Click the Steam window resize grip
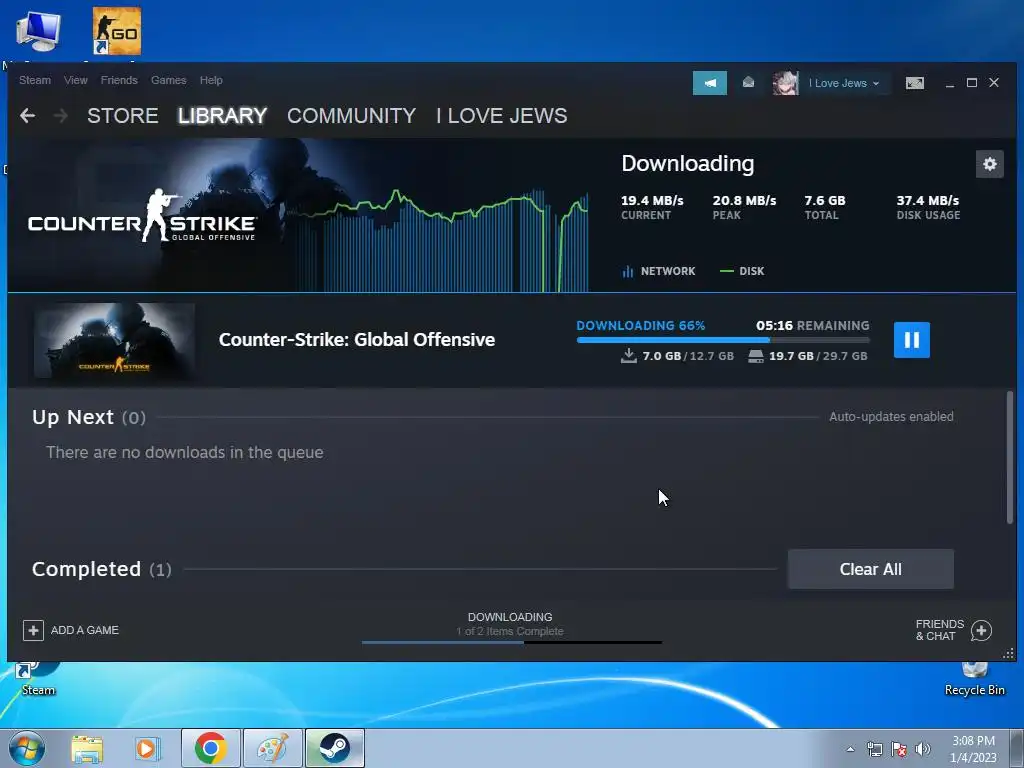Screen dimensions: 1024x768 pos(1008,653)
